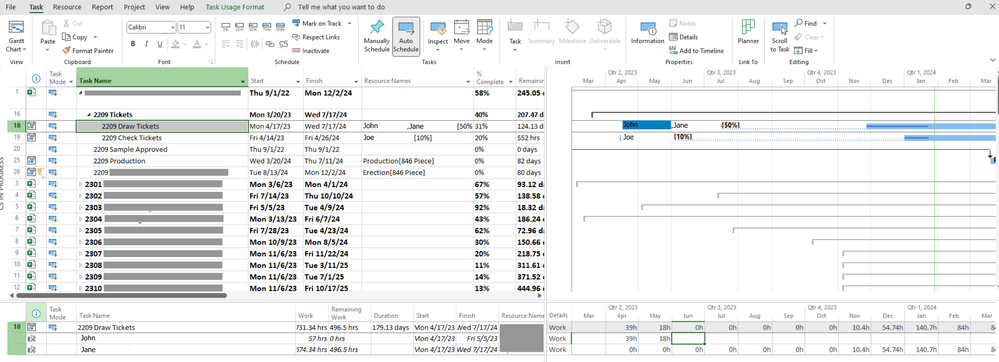This screenshot has height=362, width=999.
Task: Expand the 2301 summary task row
Action: (x=80, y=184)
